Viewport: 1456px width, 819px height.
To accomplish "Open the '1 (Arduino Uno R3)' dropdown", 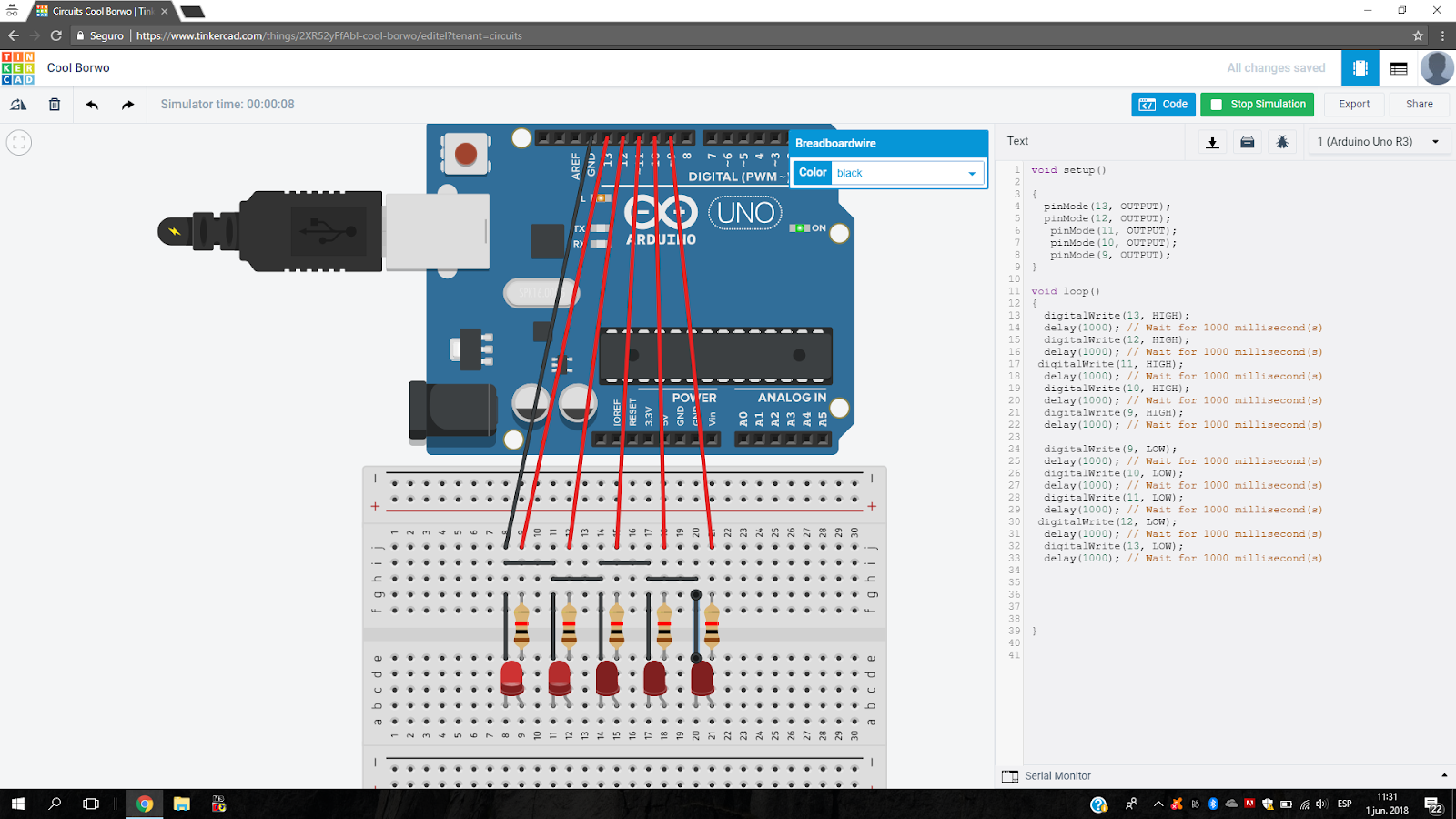I will click(x=1378, y=141).
